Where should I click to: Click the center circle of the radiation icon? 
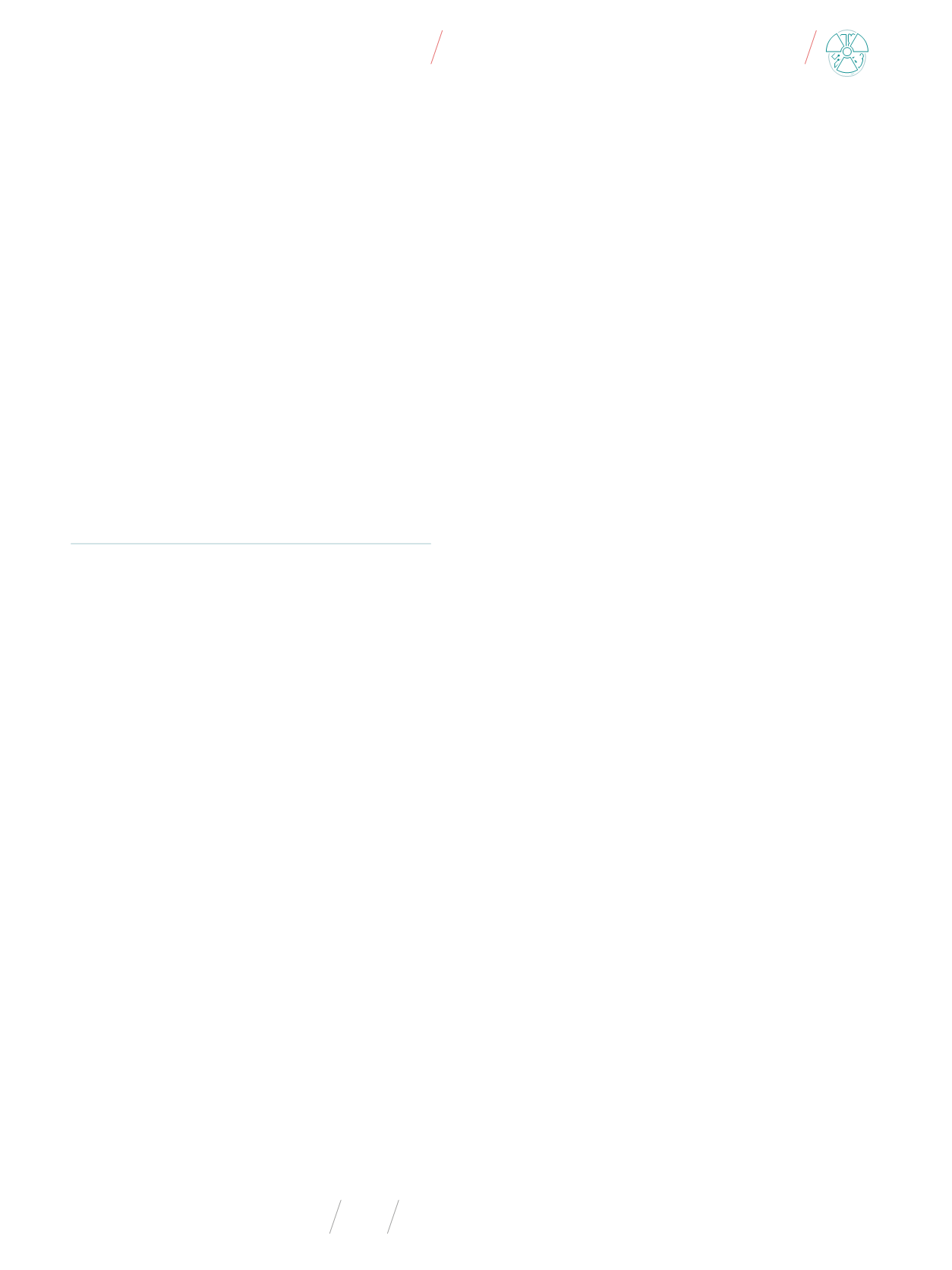(847, 52)
